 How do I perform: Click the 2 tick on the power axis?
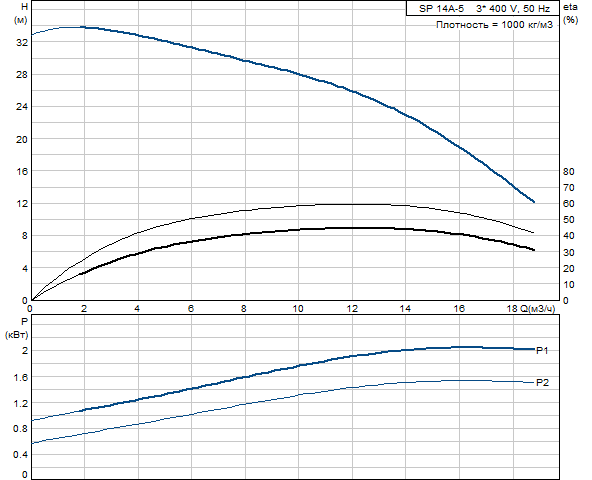(25, 351)
